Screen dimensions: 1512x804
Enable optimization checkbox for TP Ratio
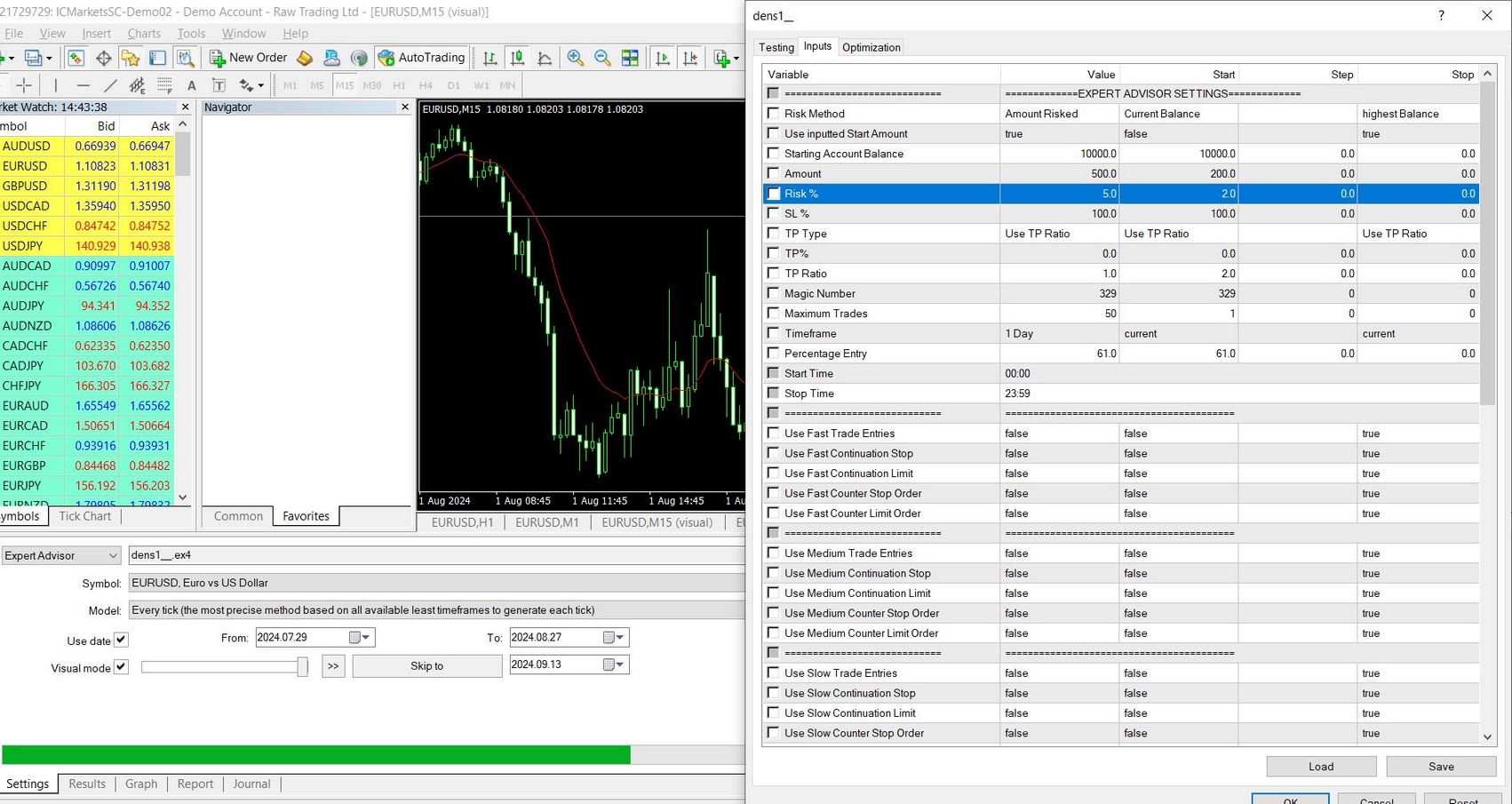pos(773,274)
